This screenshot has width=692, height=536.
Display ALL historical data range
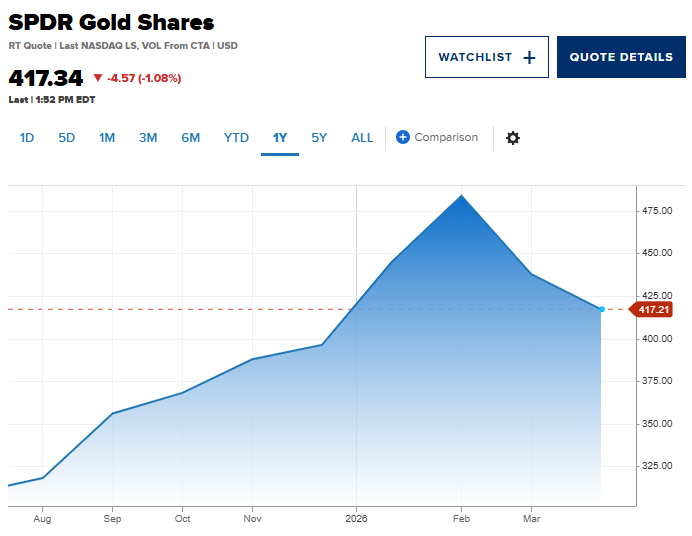(x=362, y=138)
